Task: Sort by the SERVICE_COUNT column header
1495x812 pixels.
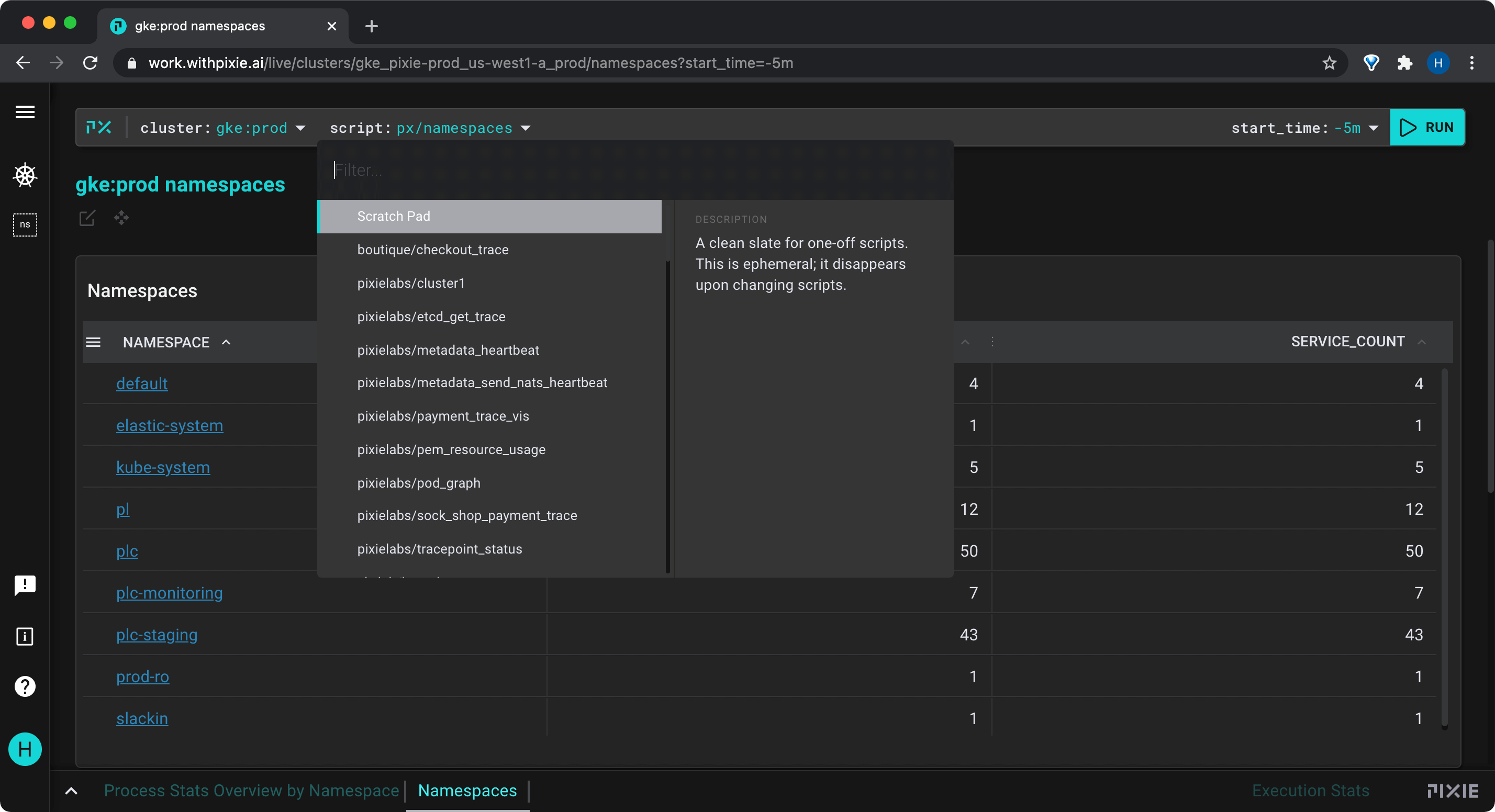Action: point(1347,342)
